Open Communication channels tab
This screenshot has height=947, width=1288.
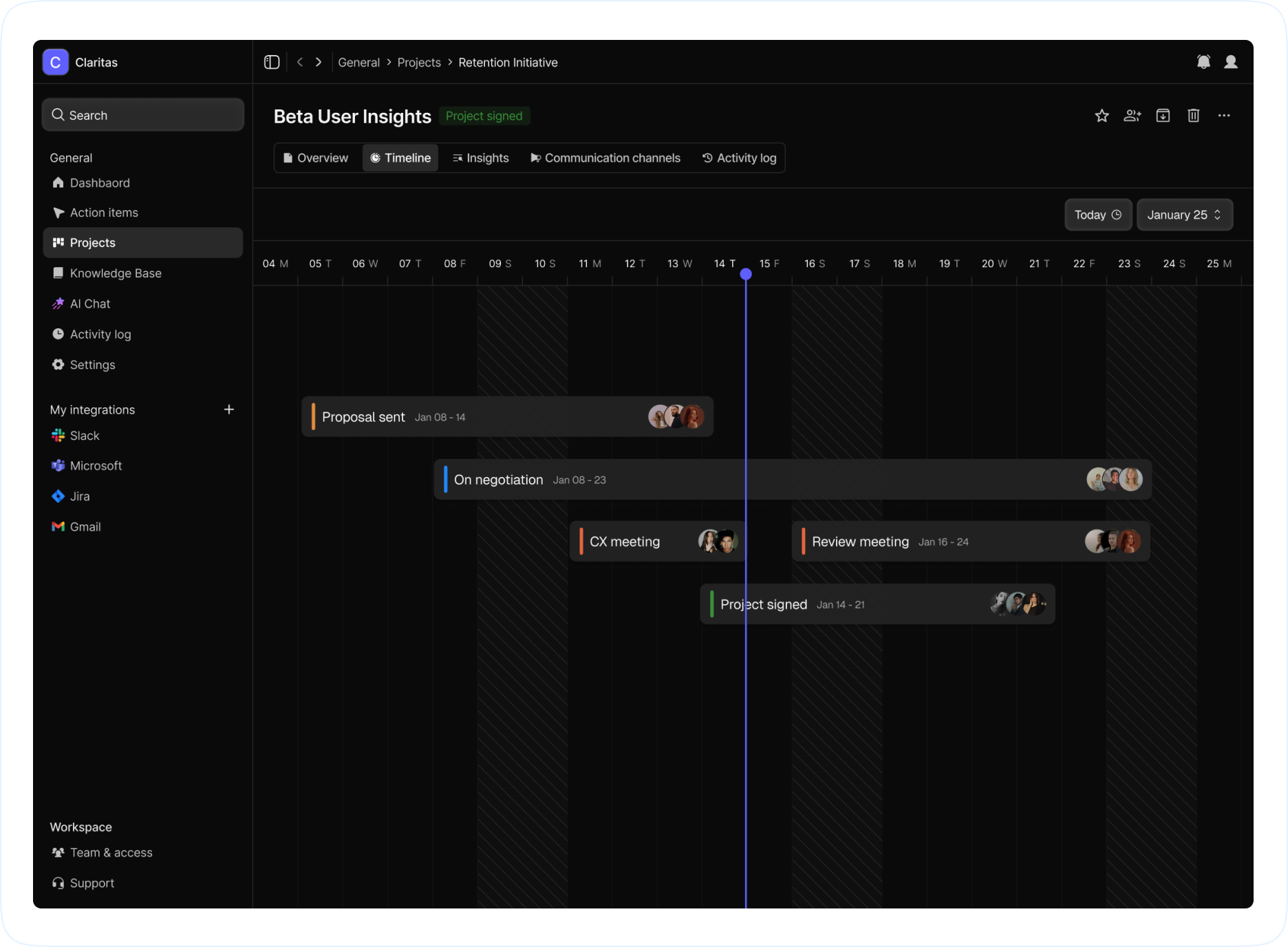coord(605,158)
